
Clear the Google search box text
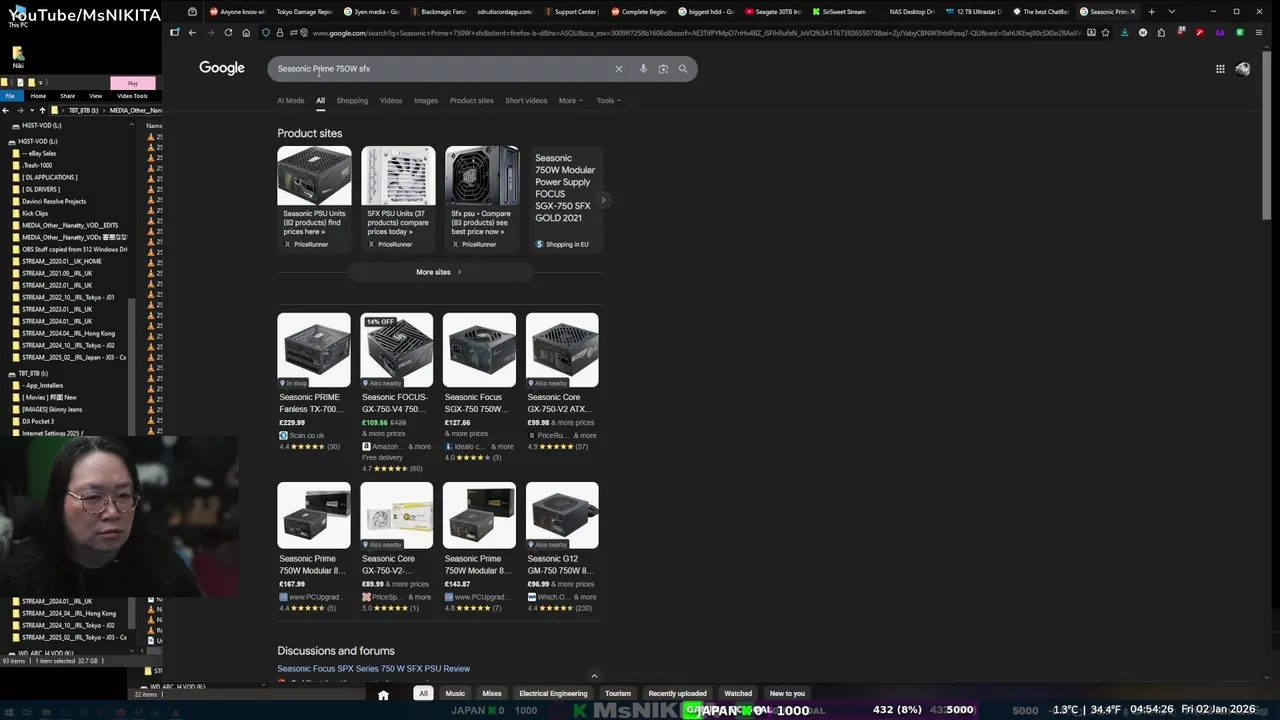click(x=618, y=69)
